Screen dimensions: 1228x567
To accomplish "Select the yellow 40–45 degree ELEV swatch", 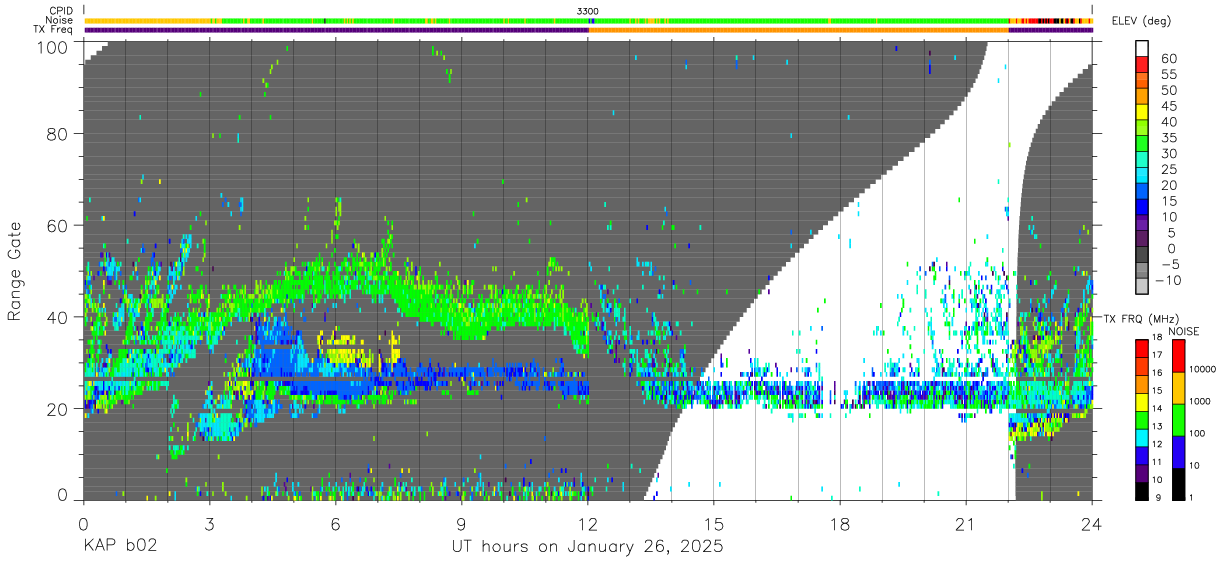I will (1143, 112).
